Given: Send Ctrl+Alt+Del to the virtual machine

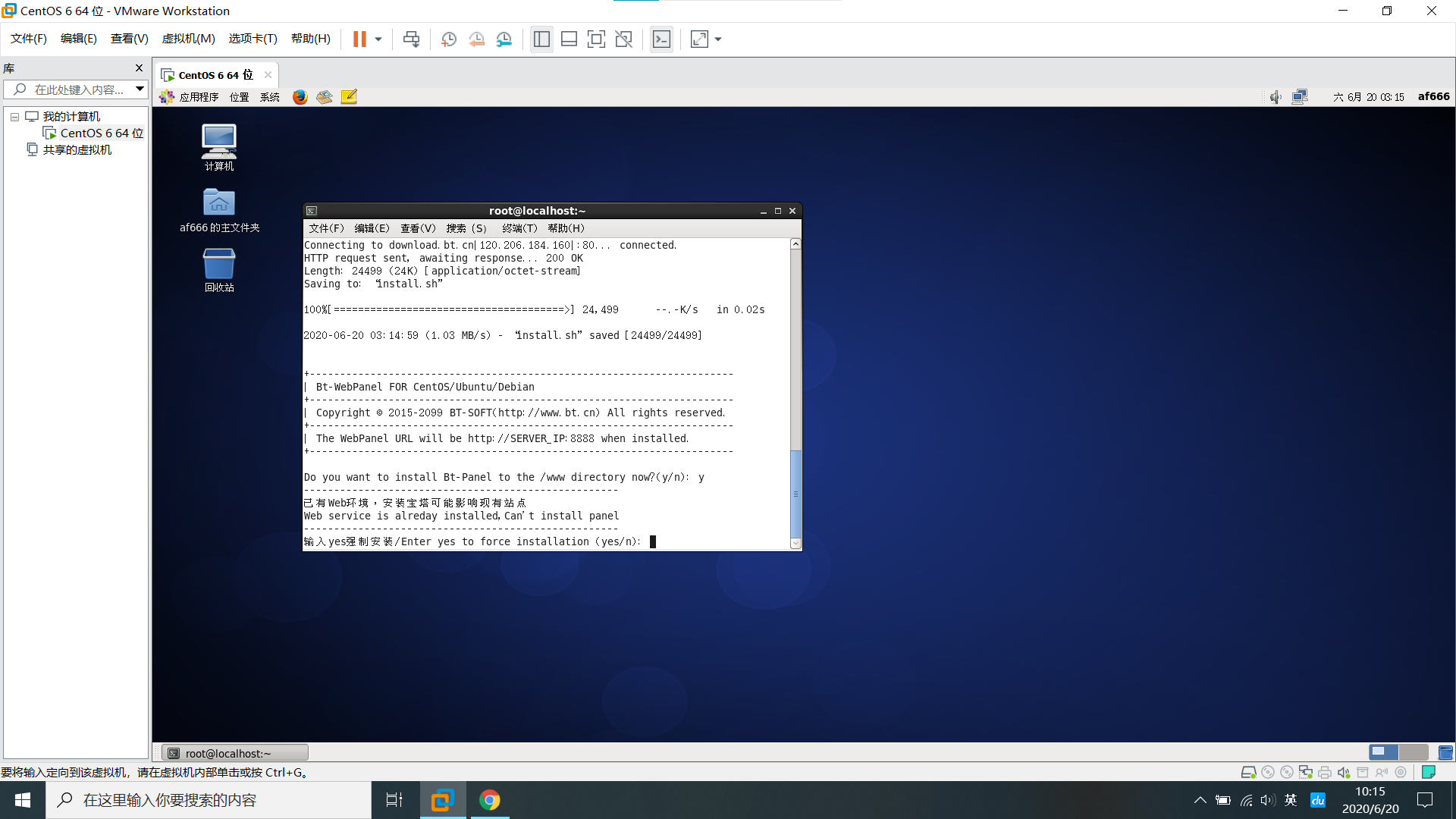Looking at the screenshot, I should tap(411, 39).
